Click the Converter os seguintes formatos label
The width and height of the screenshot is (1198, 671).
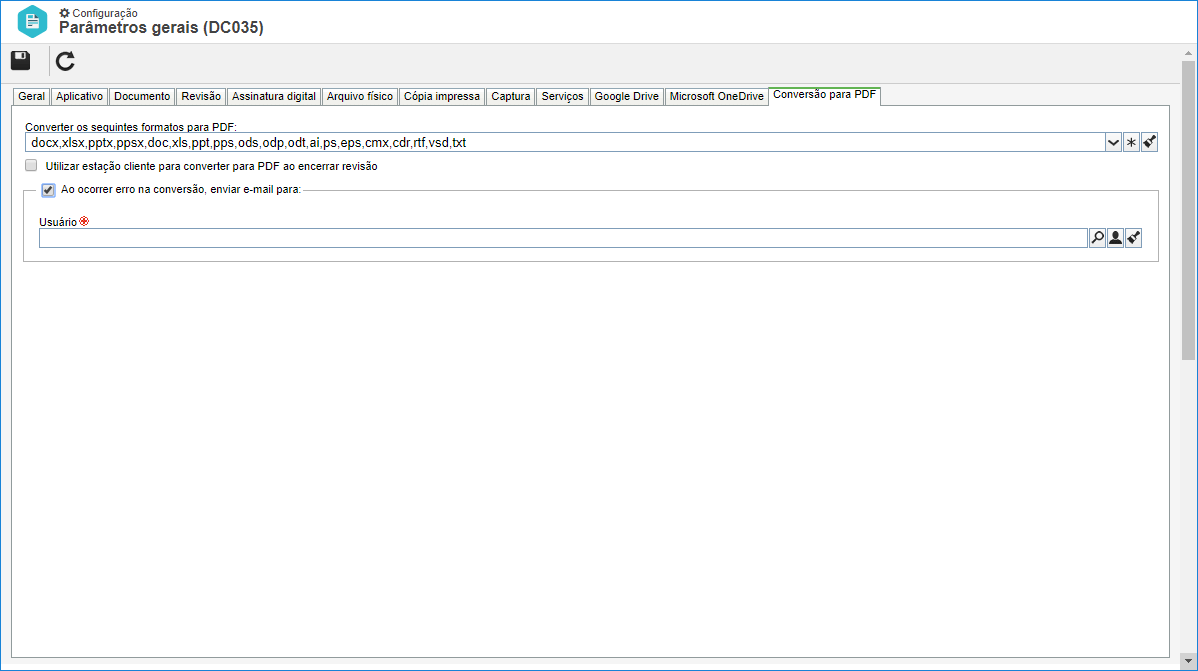[131, 127]
